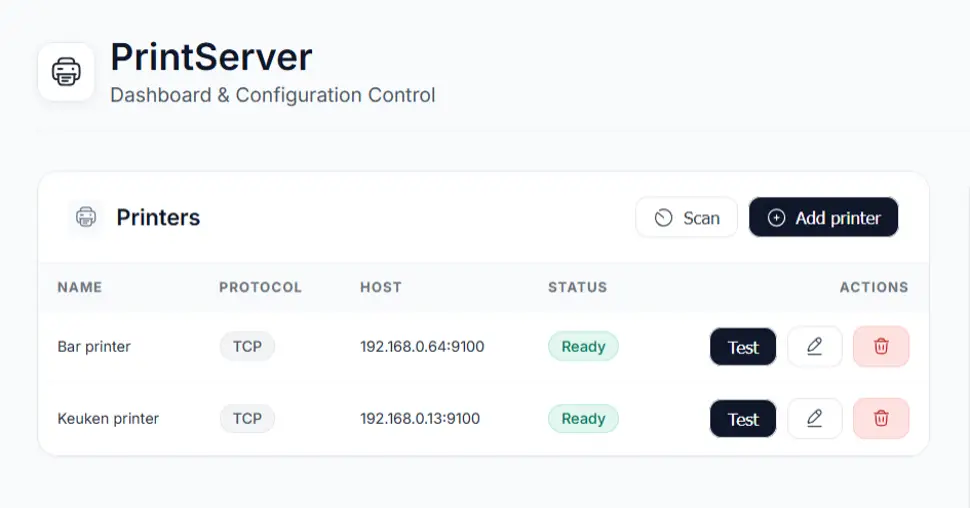Click the Host column header
Viewport: 970px width, 508px height.
[380, 287]
